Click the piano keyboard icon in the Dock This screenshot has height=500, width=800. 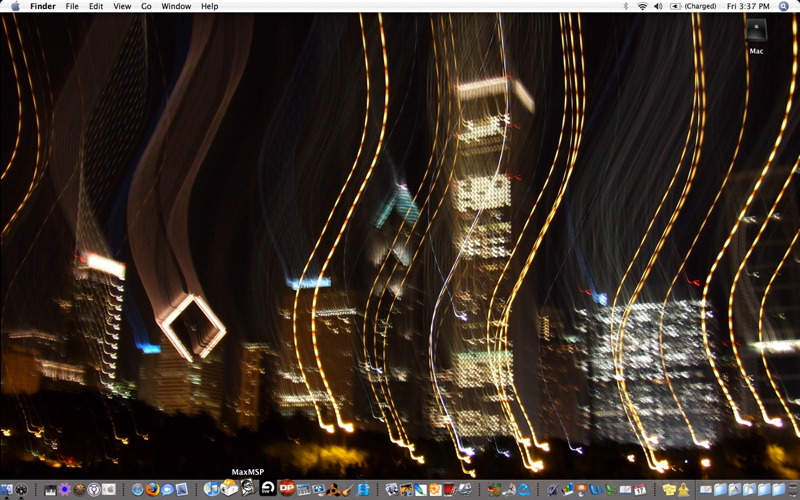point(50,490)
